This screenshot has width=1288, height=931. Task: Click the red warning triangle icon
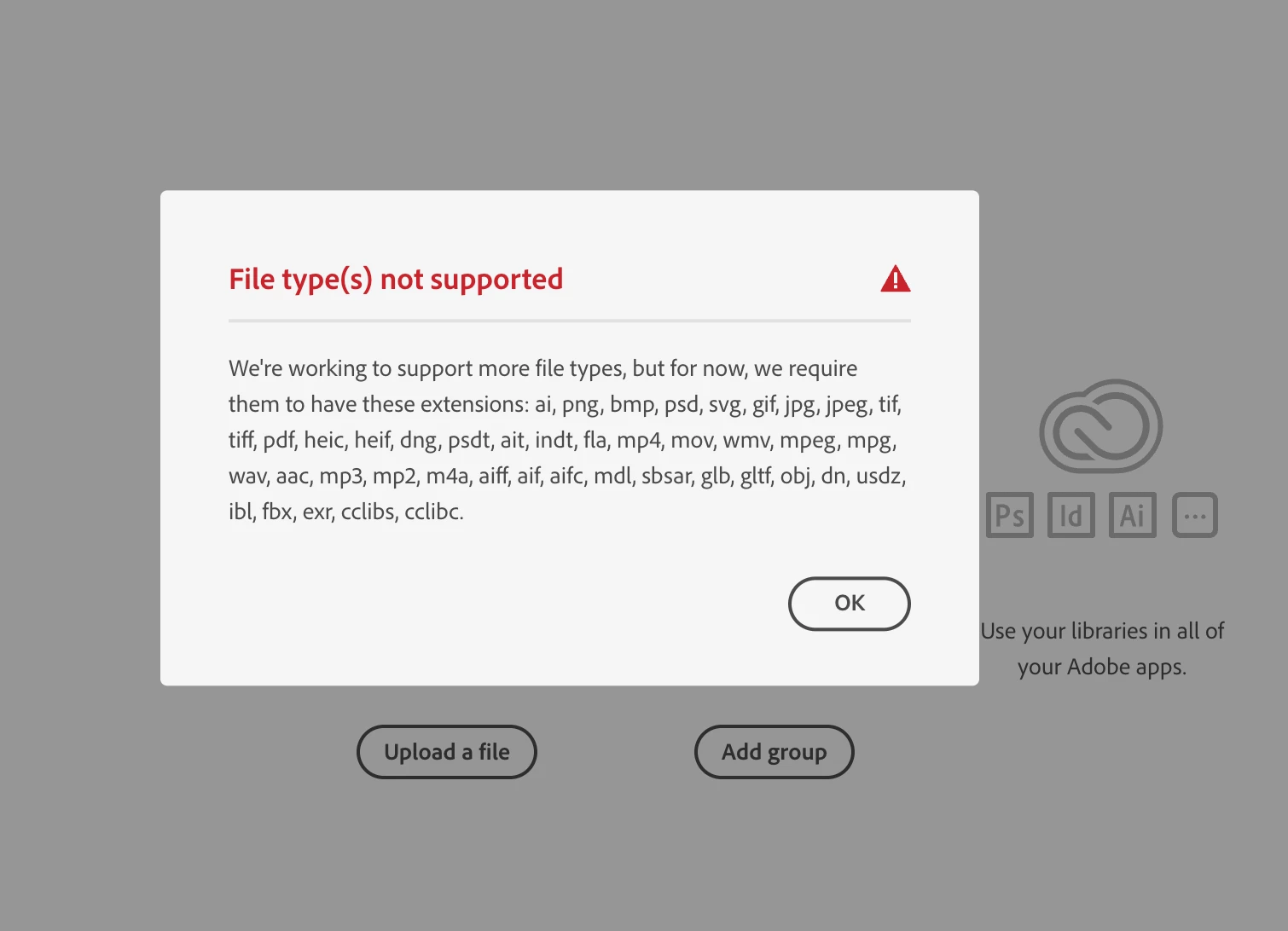[895, 279]
